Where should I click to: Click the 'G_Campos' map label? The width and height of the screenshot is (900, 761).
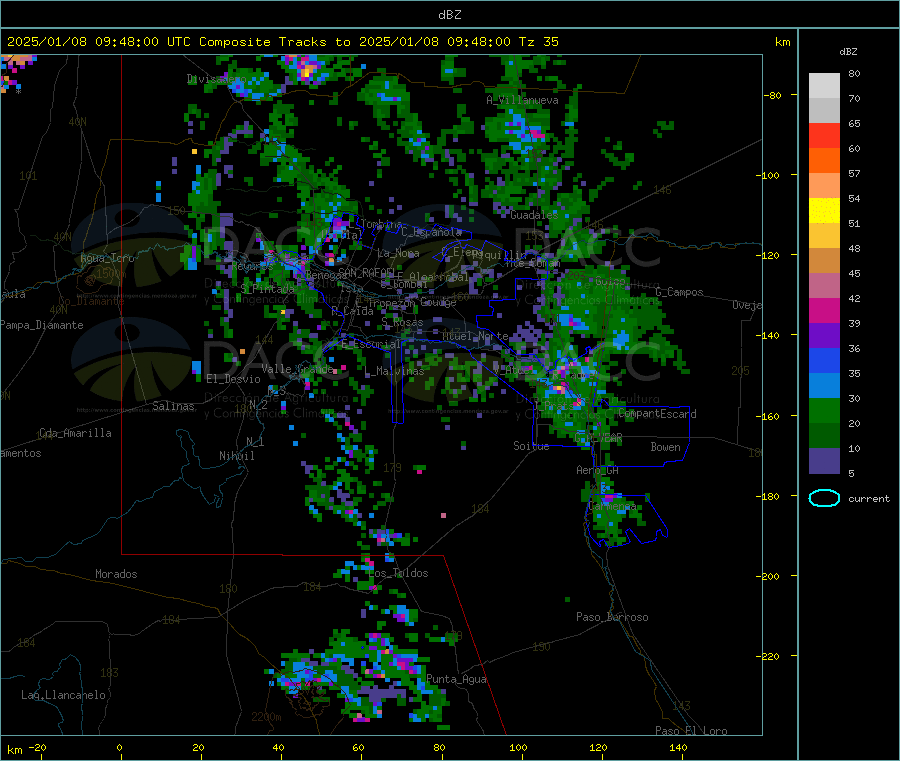[680, 292]
